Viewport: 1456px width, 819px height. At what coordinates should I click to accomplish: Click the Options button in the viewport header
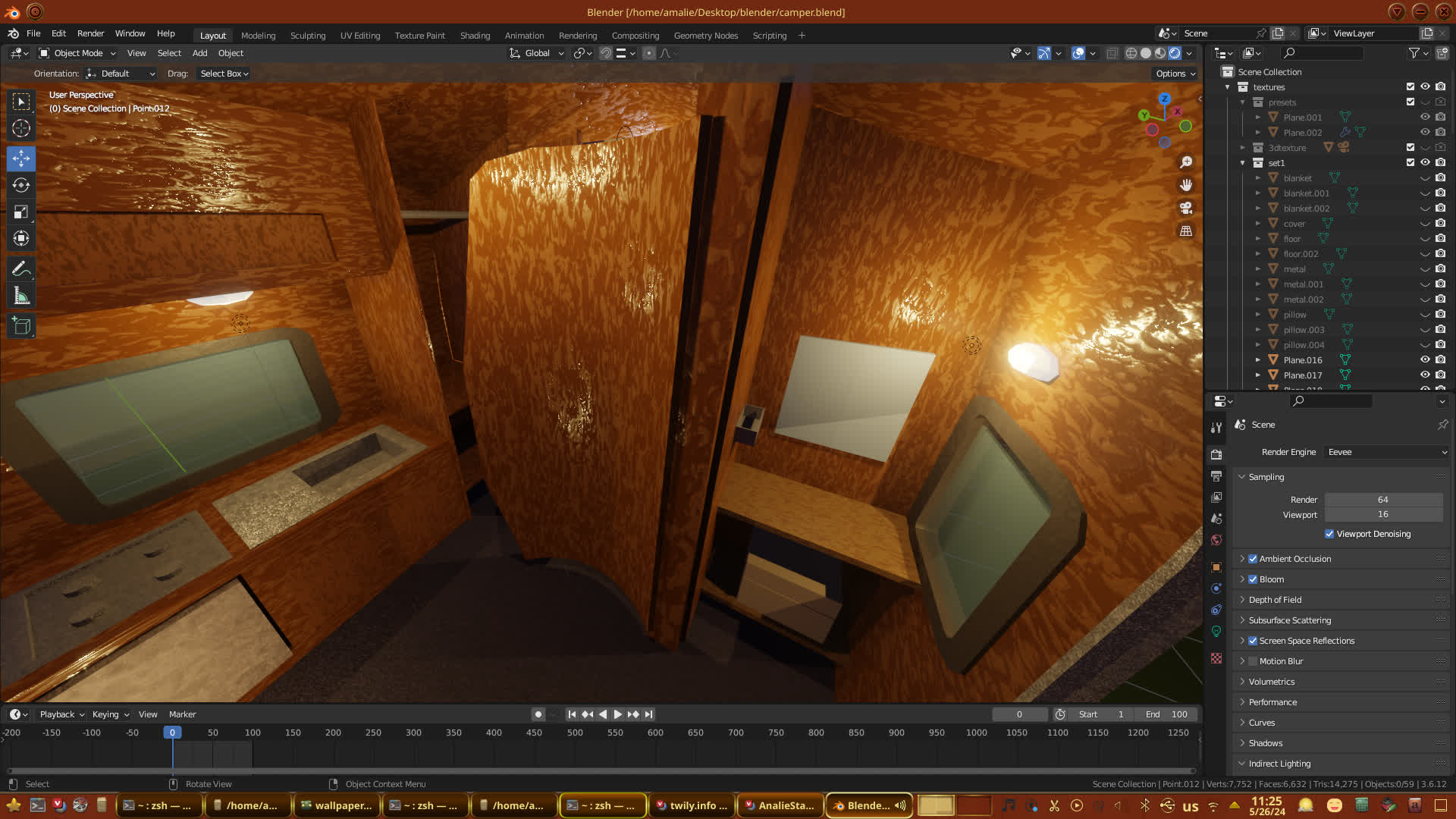point(1175,74)
